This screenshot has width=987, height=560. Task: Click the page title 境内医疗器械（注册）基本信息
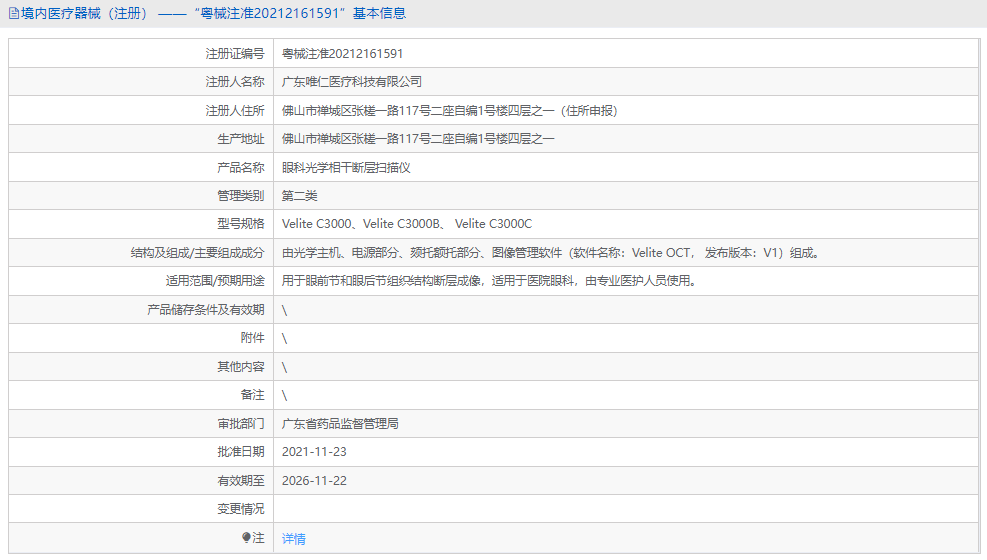pyautogui.click(x=213, y=13)
